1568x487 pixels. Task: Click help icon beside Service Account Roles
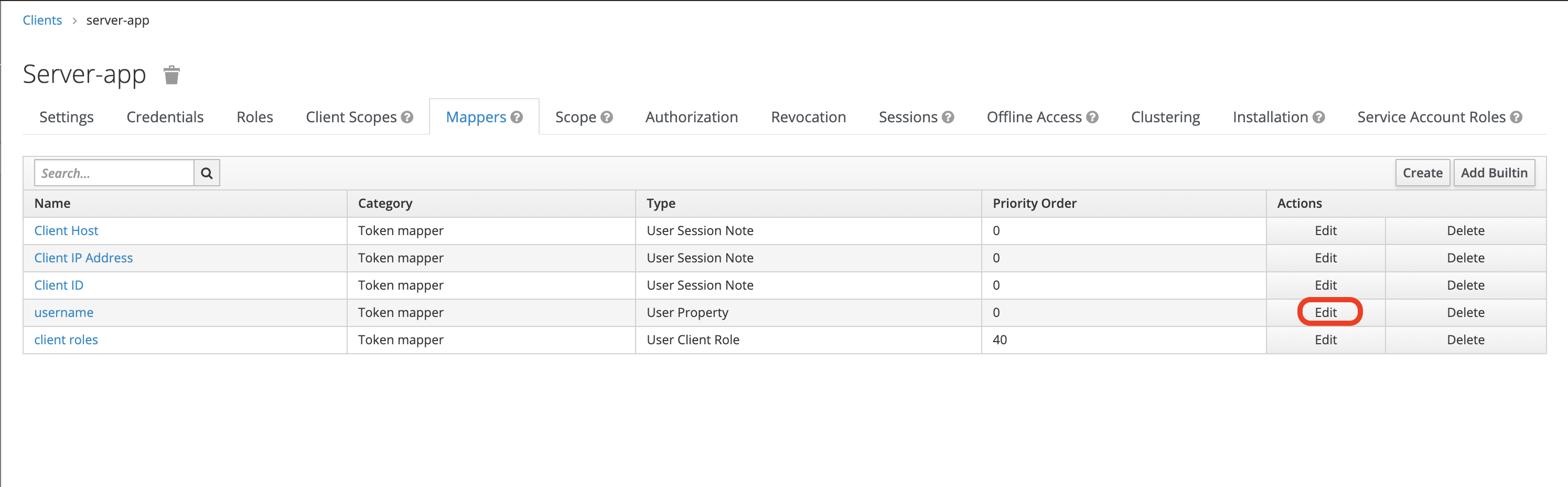[x=1516, y=117]
